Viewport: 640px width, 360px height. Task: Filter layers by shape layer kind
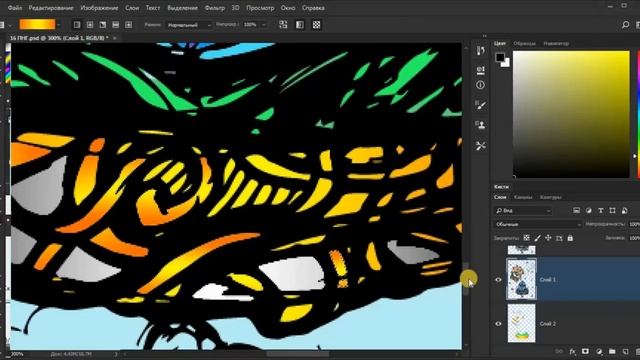(612, 211)
